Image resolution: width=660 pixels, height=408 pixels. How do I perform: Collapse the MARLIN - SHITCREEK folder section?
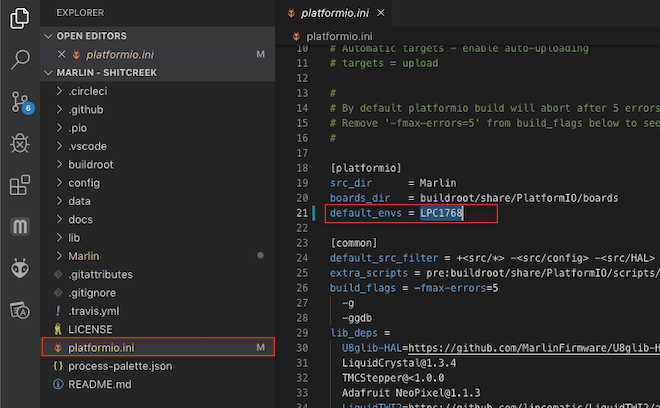48,73
